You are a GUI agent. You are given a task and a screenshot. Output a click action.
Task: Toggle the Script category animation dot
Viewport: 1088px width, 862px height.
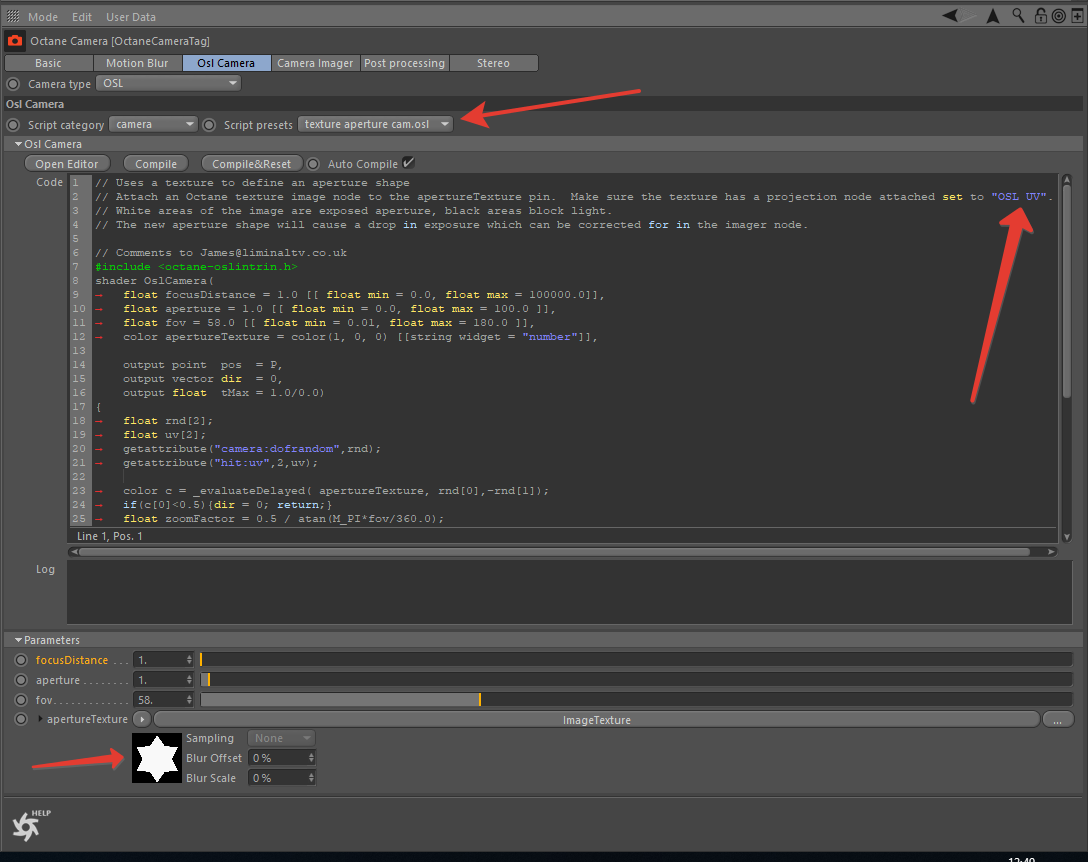point(13,125)
